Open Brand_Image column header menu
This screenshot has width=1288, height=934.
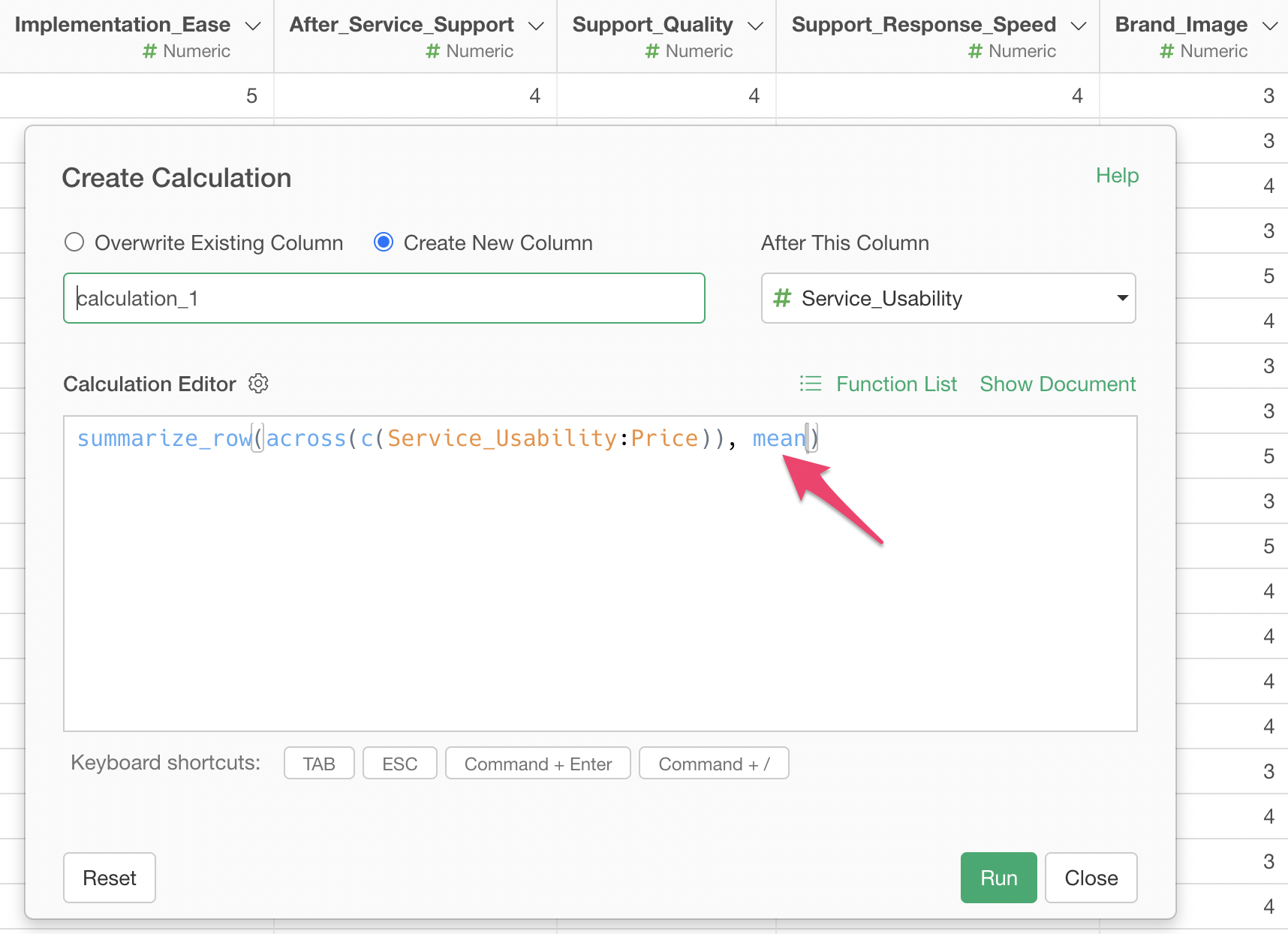point(1270,26)
